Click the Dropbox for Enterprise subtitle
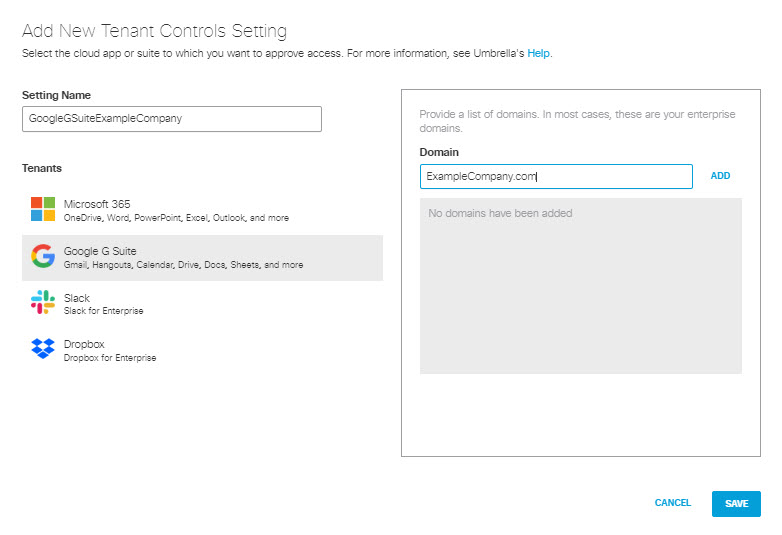Viewport: 782px width, 535px height. [110, 357]
